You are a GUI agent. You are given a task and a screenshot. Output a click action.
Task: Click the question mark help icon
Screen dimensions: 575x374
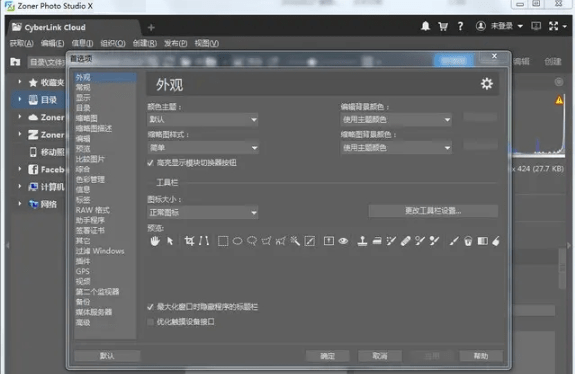point(460,26)
